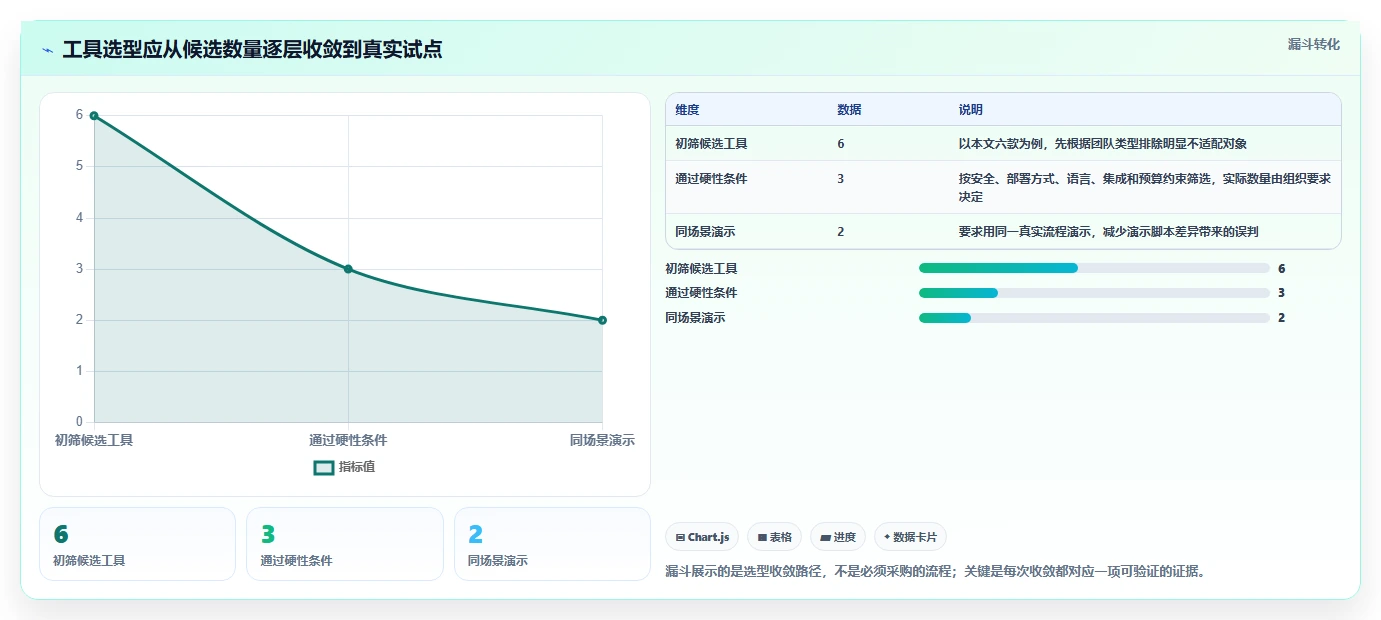Click the x-axis label 通过硬性条件
Image resolution: width=1381 pixels, height=620 pixels.
[x=348, y=441]
